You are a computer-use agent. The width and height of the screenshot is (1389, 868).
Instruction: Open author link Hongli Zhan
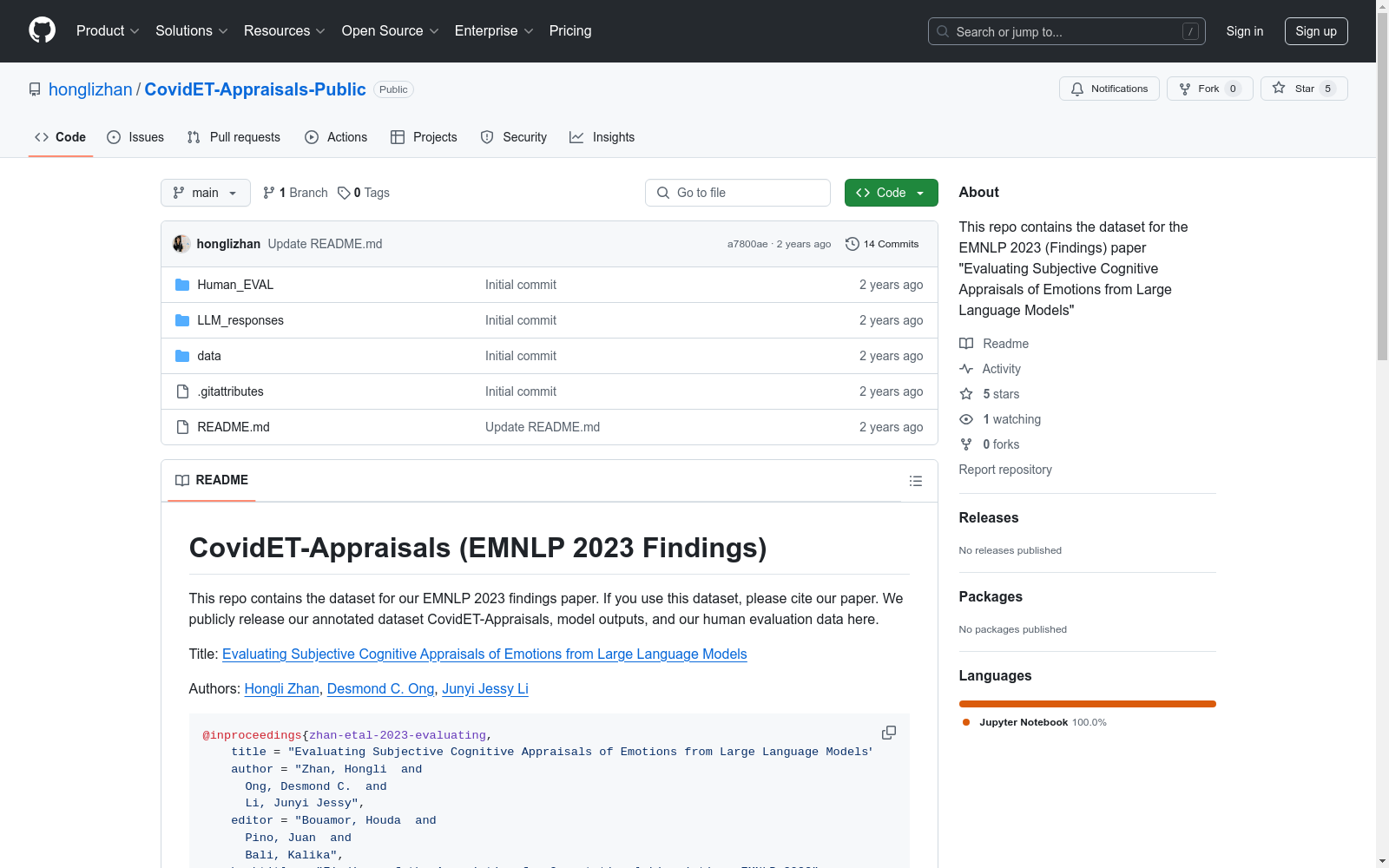coord(282,688)
